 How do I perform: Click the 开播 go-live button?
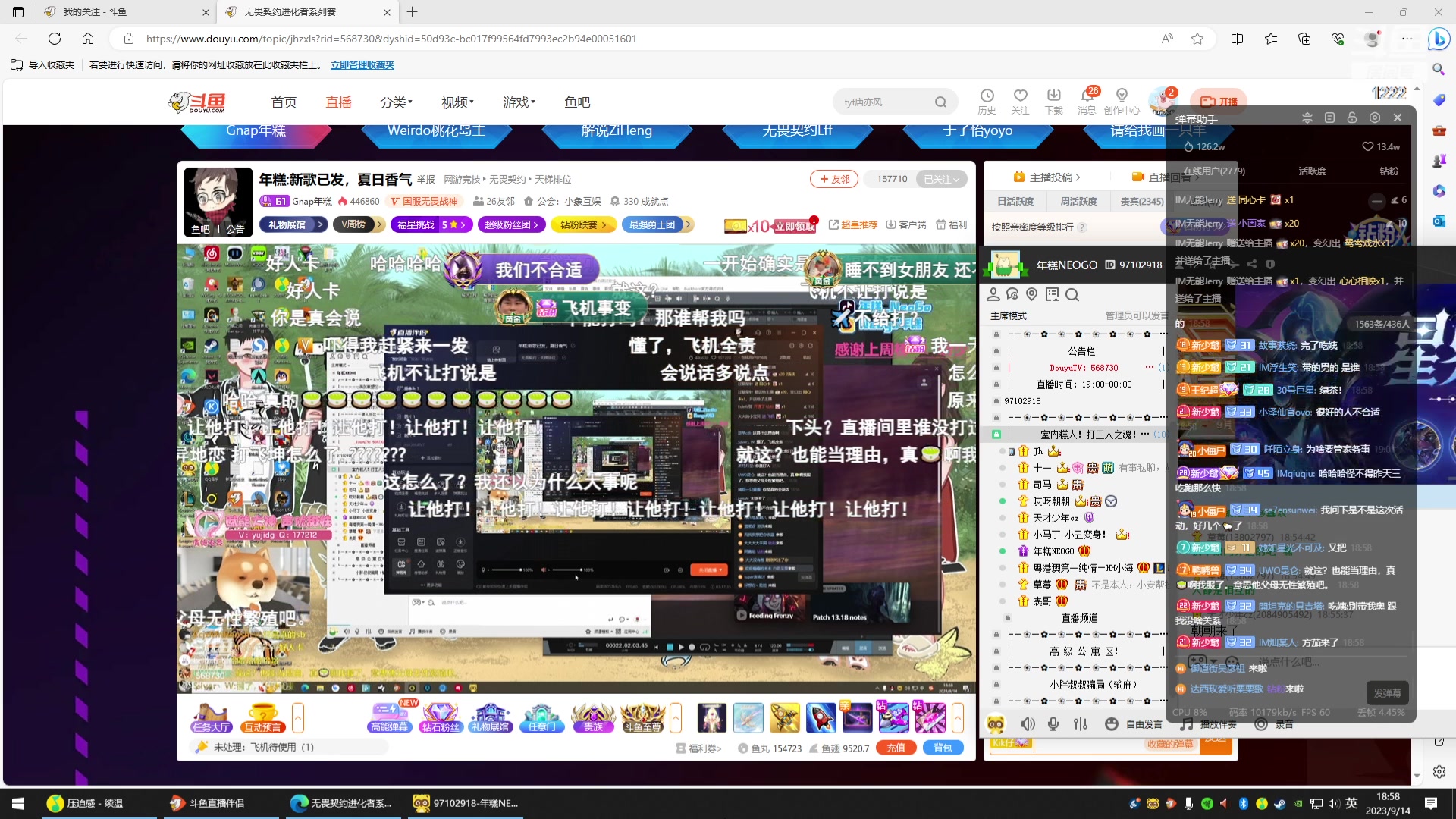point(1219,102)
